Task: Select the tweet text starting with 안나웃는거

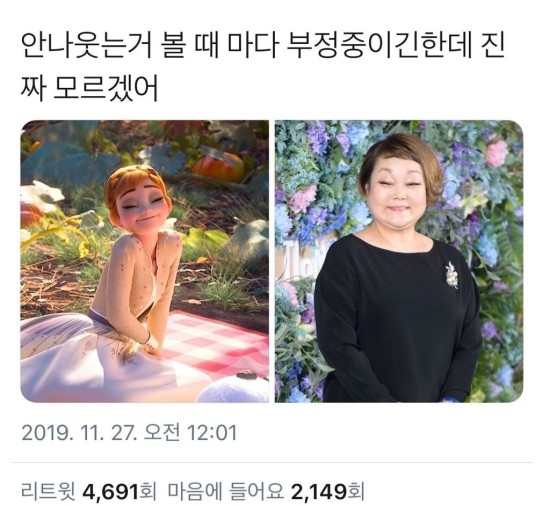Action: coord(263,67)
